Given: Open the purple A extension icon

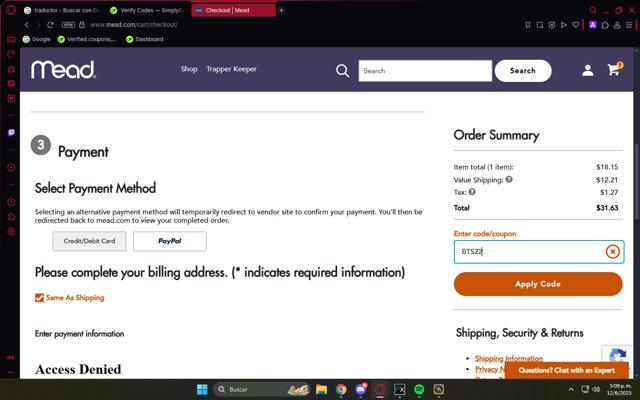Looking at the screenshot, I should point(593,25).
